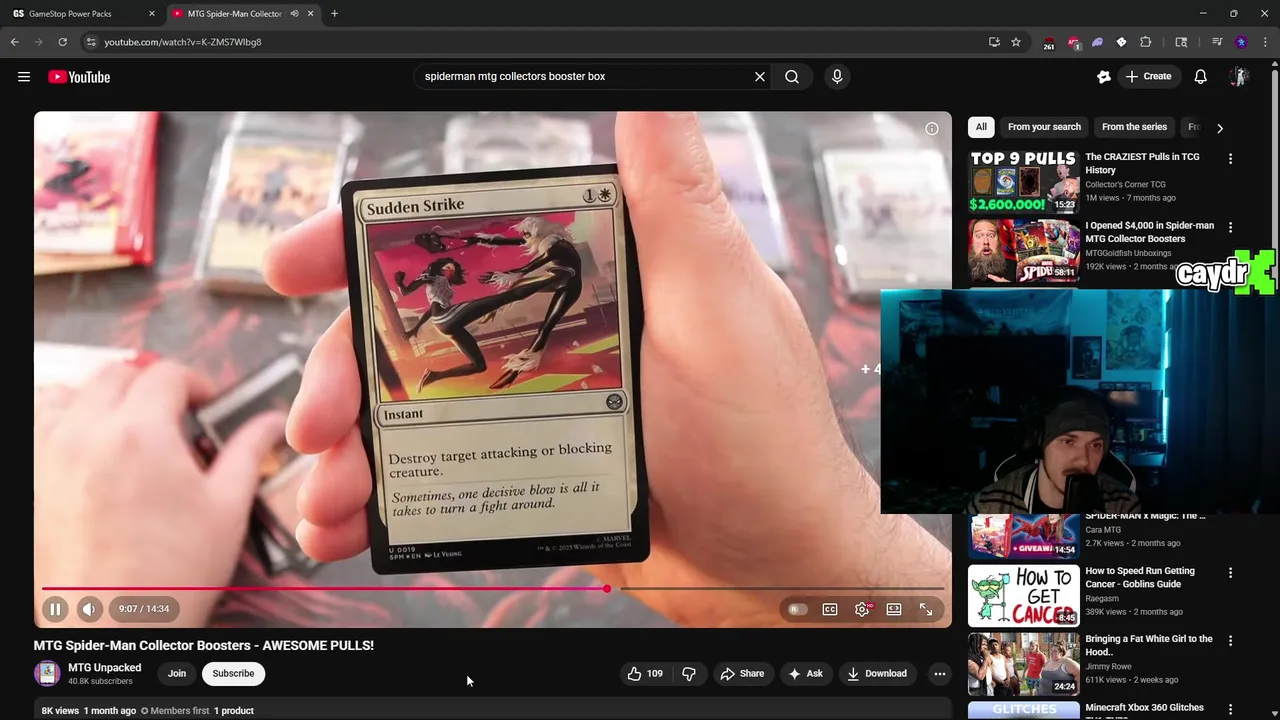The height and width of the screenshot is (720, 1280).
Task: Open Cara MTG giveaway thumbnail
Action: [1023, 536]
